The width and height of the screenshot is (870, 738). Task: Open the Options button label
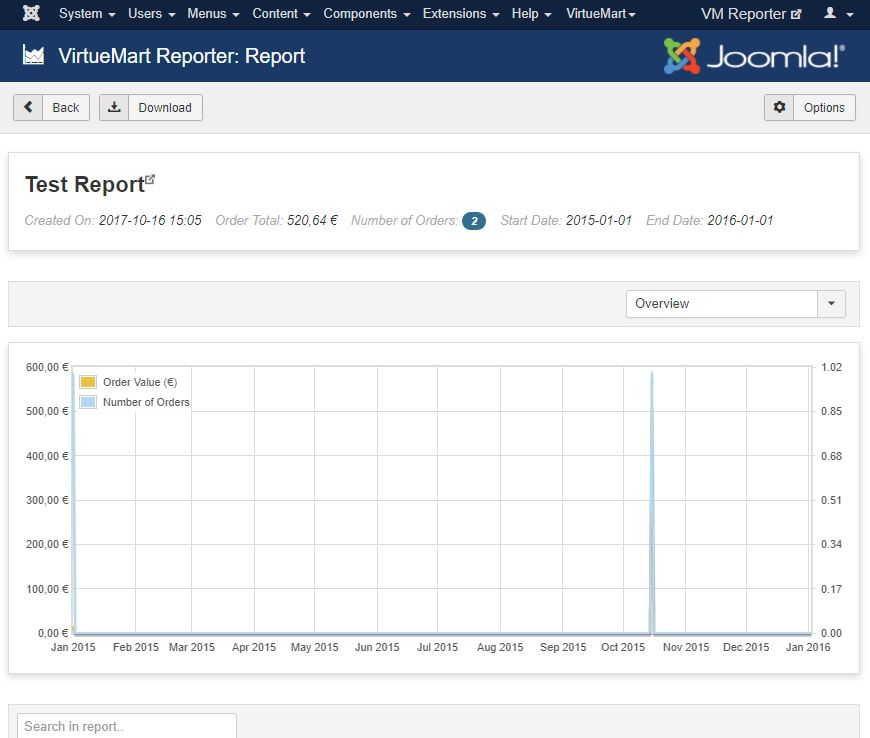(x=824, y=108)
